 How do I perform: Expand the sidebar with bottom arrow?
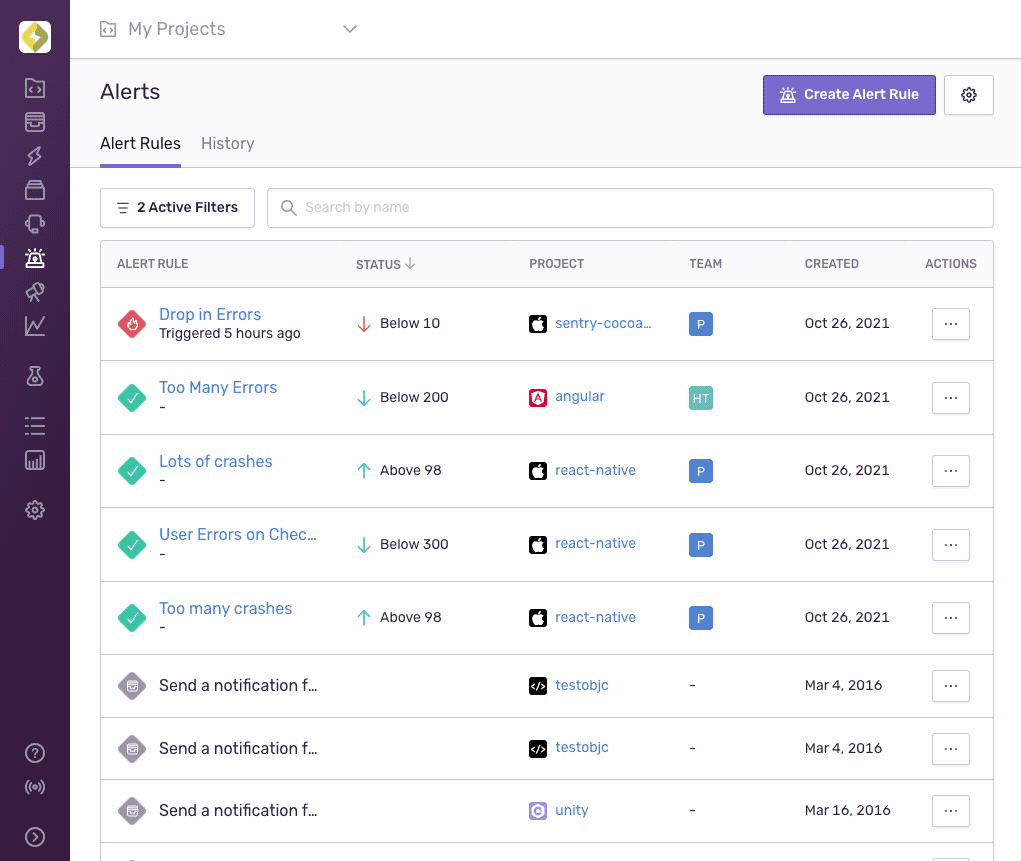35,837
